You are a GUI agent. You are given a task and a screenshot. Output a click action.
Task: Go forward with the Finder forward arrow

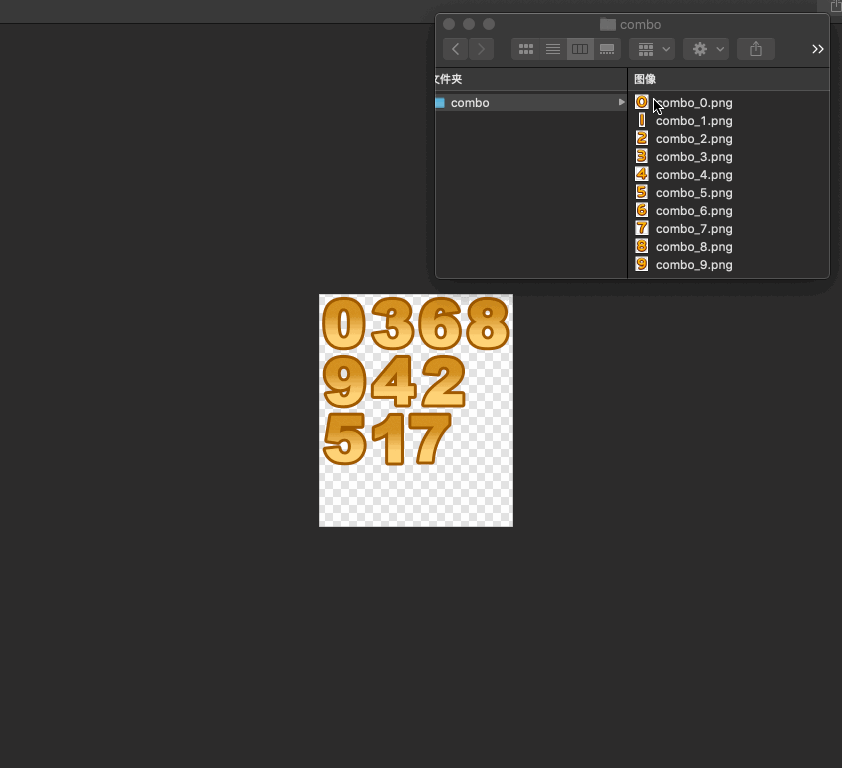point(481,49)
